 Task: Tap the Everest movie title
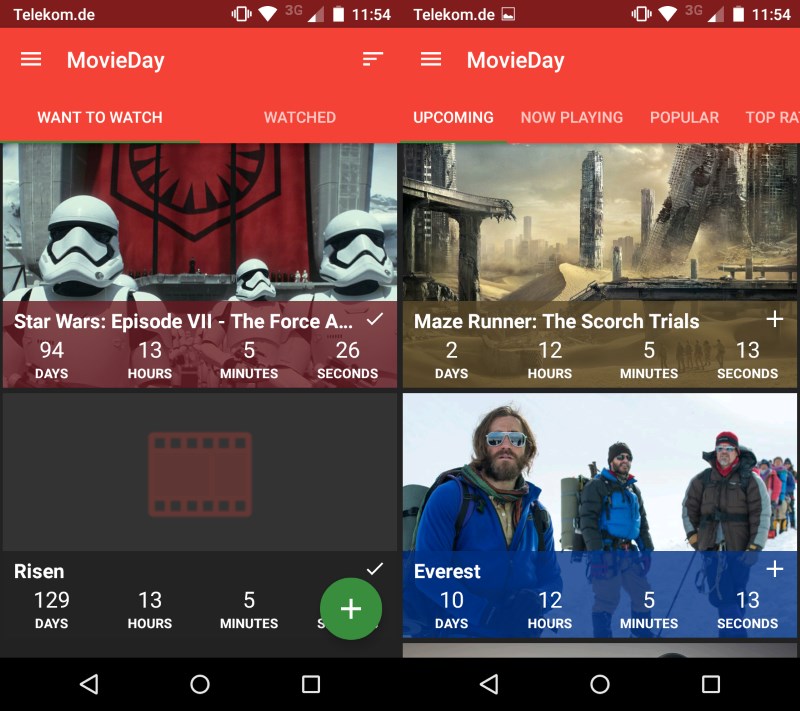447,571
